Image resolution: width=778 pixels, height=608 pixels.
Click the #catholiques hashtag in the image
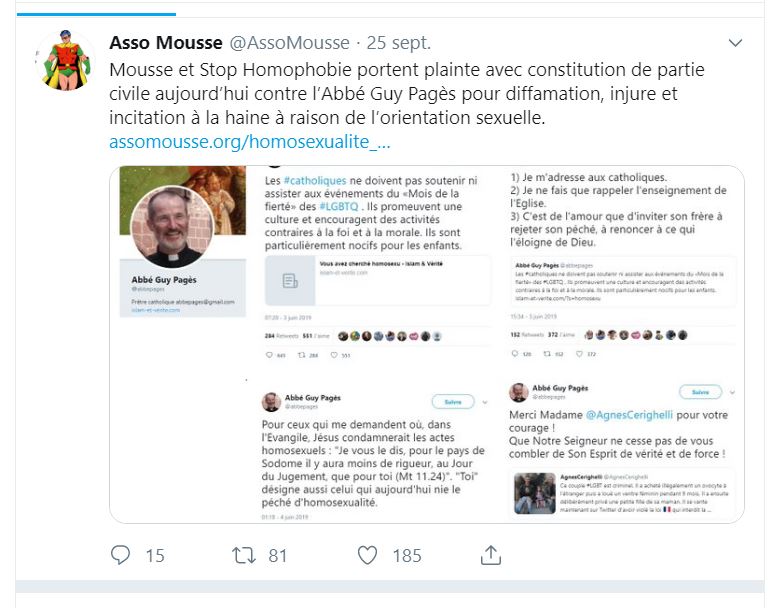pyautogui.click(x=315, y=181)
